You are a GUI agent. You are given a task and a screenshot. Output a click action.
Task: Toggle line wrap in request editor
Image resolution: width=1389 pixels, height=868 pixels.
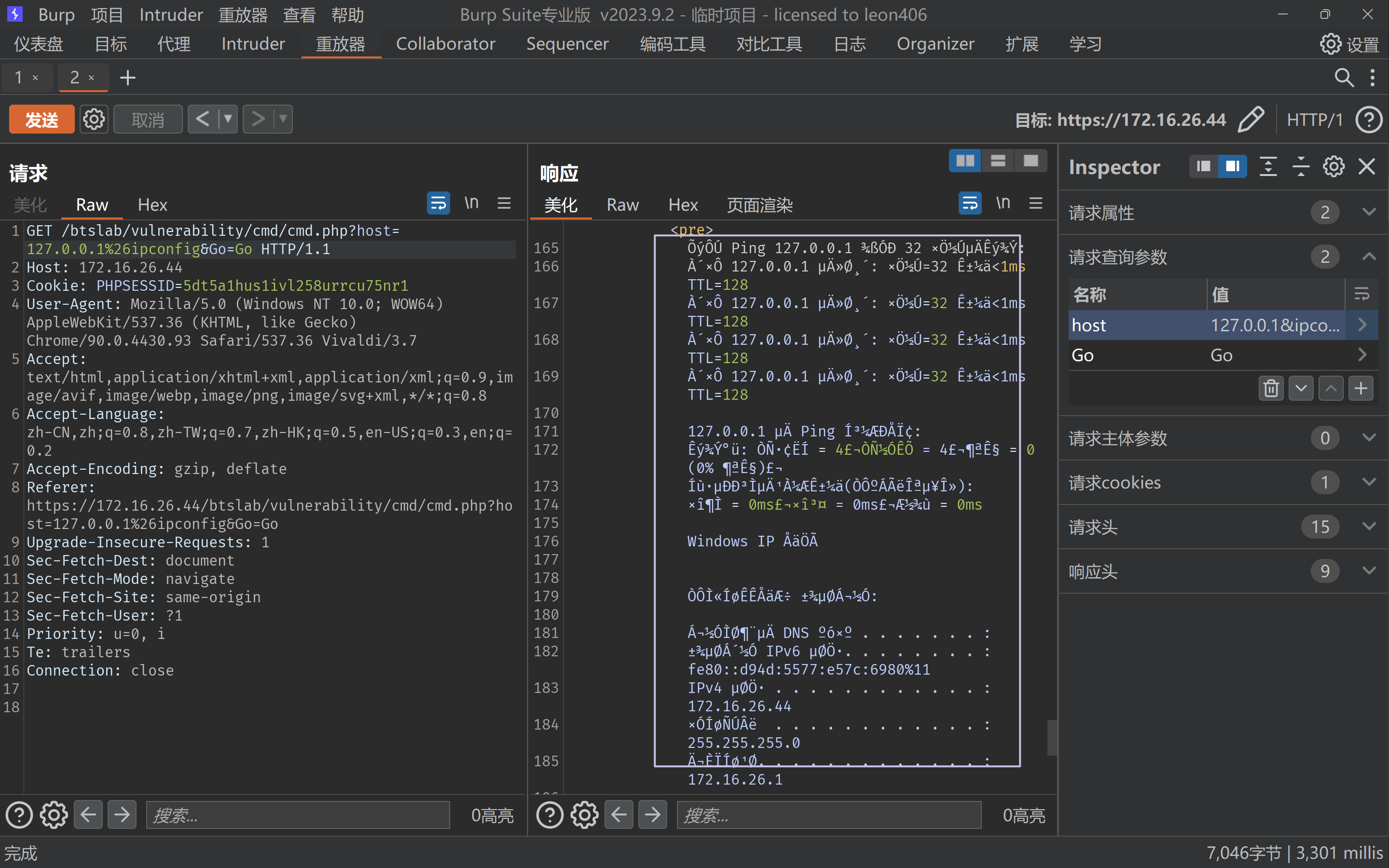point(438,203)
